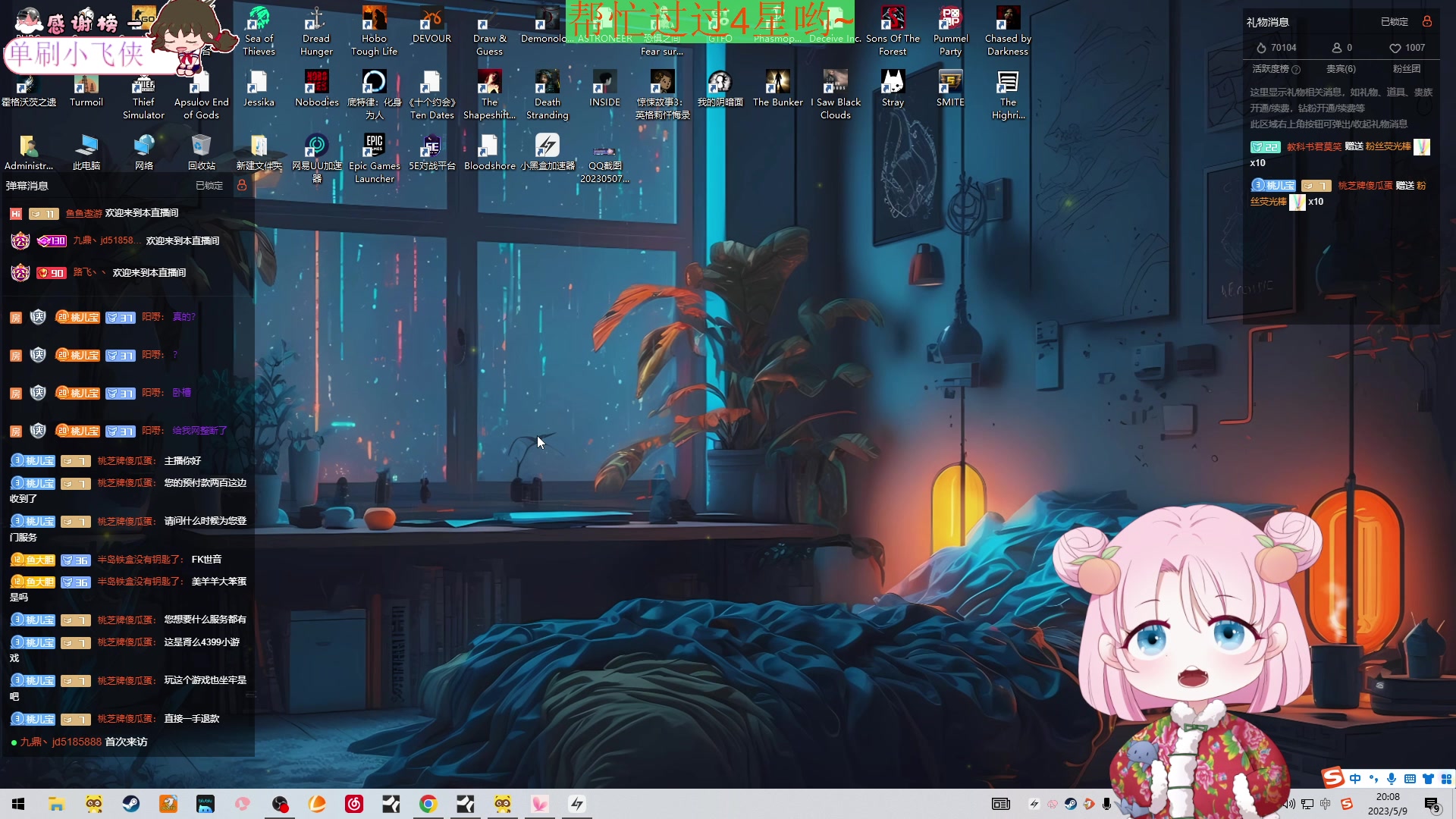Open the Windows Start menu
This screenshot has height=819, width=1456.
18,804
